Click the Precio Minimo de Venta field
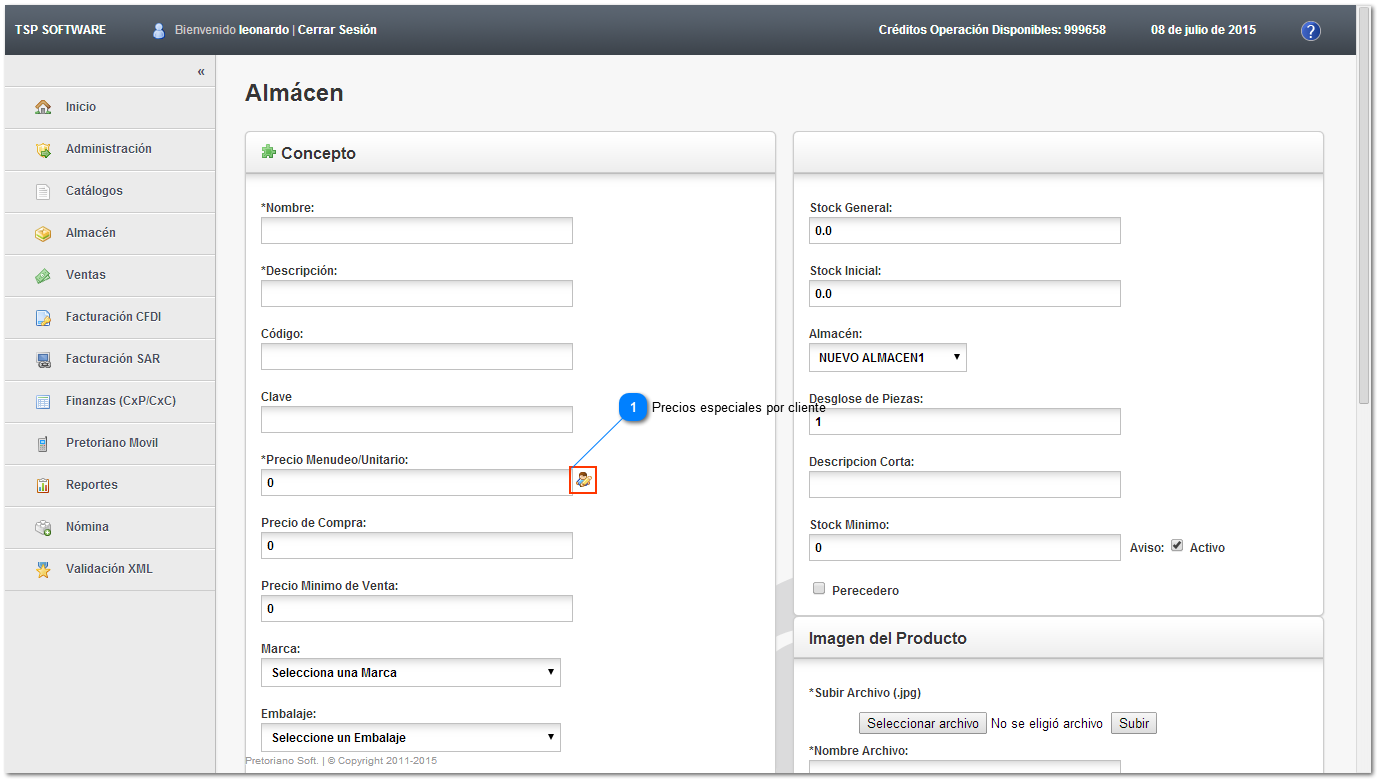Image resolution: width=1380 pixels, height=782 pixels. (417, 609)
